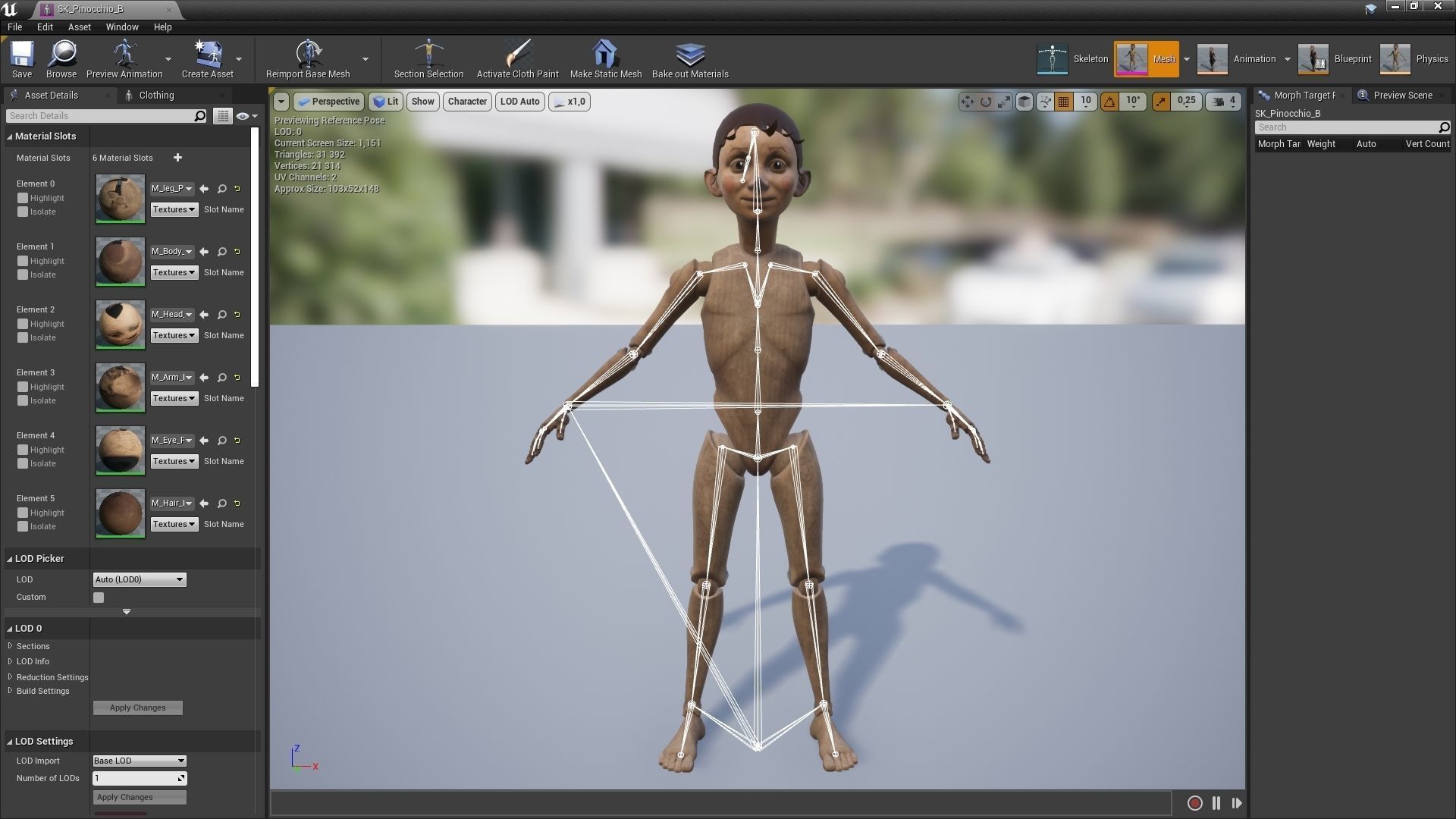
Task: Switch to the Clothing tab
Action: pos(156,95)
